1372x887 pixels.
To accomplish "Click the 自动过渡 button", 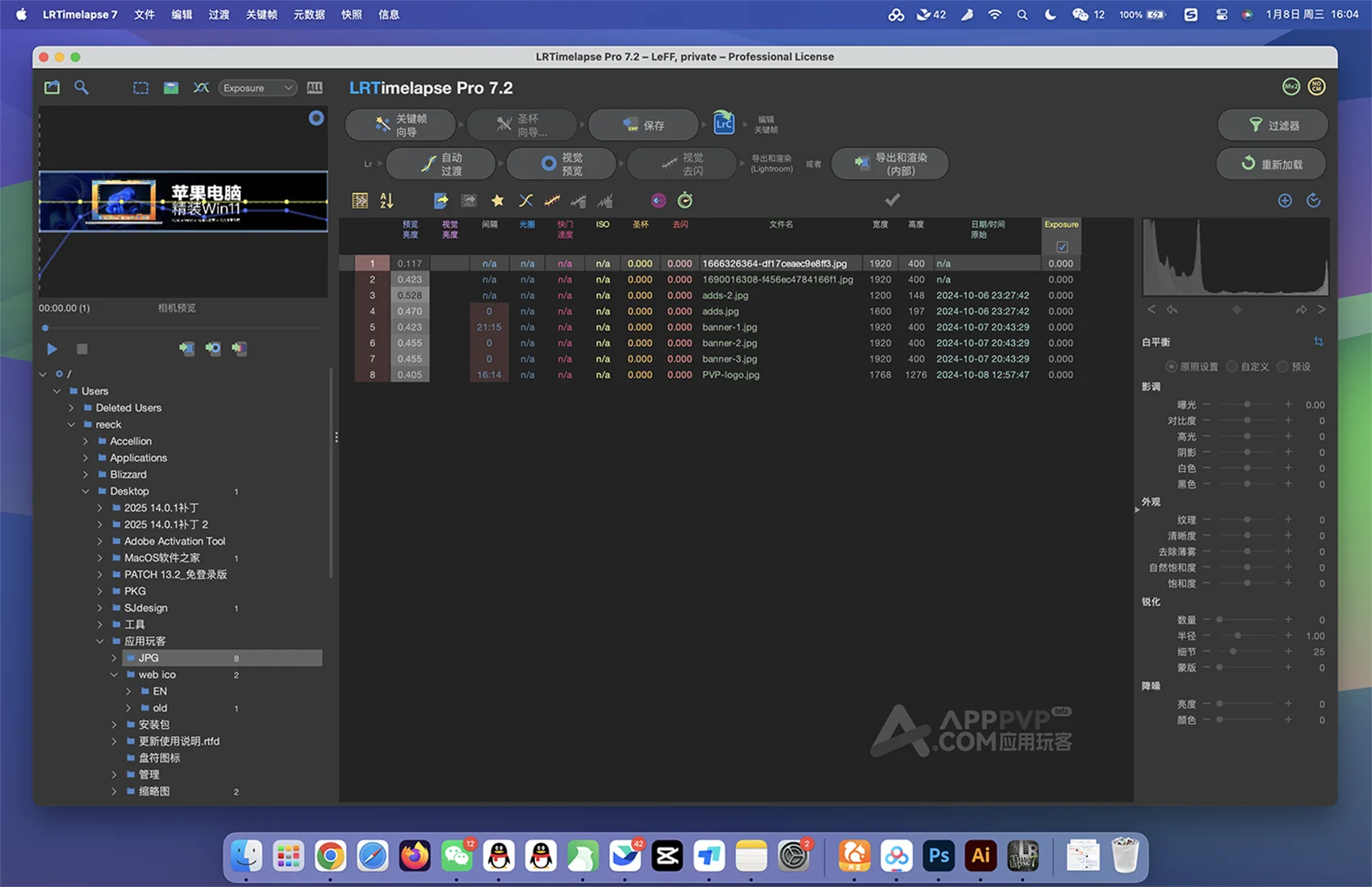I will pyautogui.click(x=441, y=164).
